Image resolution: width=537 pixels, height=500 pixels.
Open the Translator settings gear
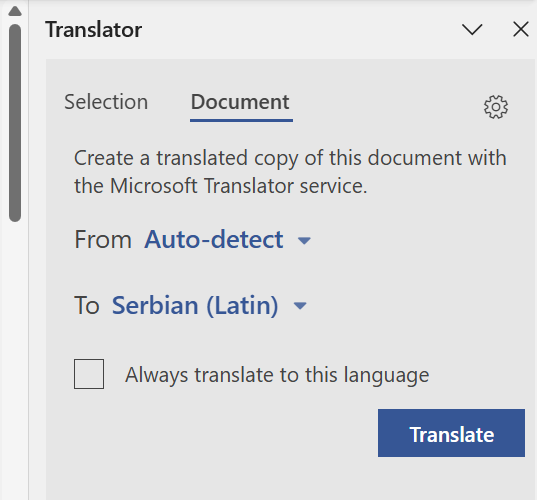coord(496,107)
